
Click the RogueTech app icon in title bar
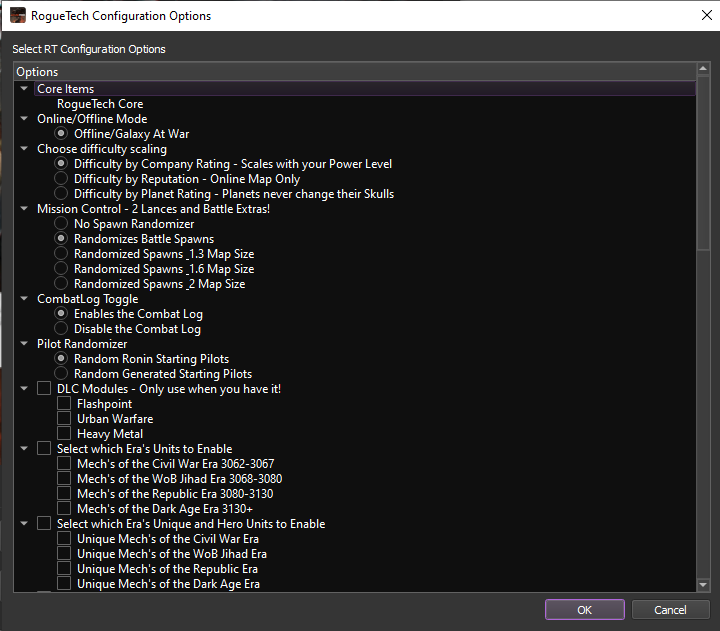(x=18, y=15)
